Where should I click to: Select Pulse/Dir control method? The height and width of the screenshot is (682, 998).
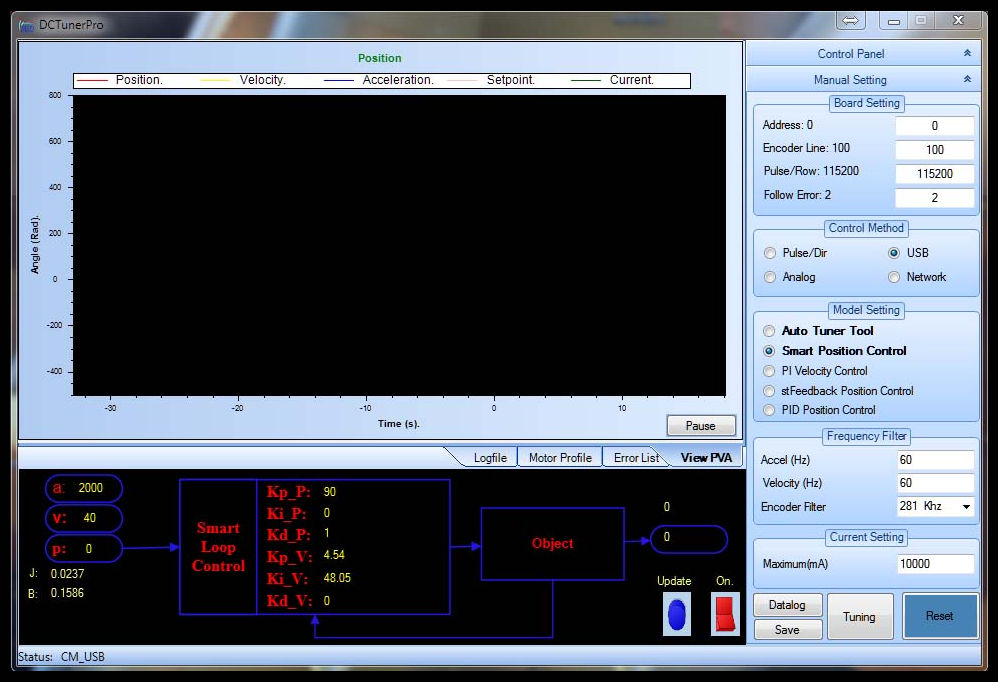770,253
